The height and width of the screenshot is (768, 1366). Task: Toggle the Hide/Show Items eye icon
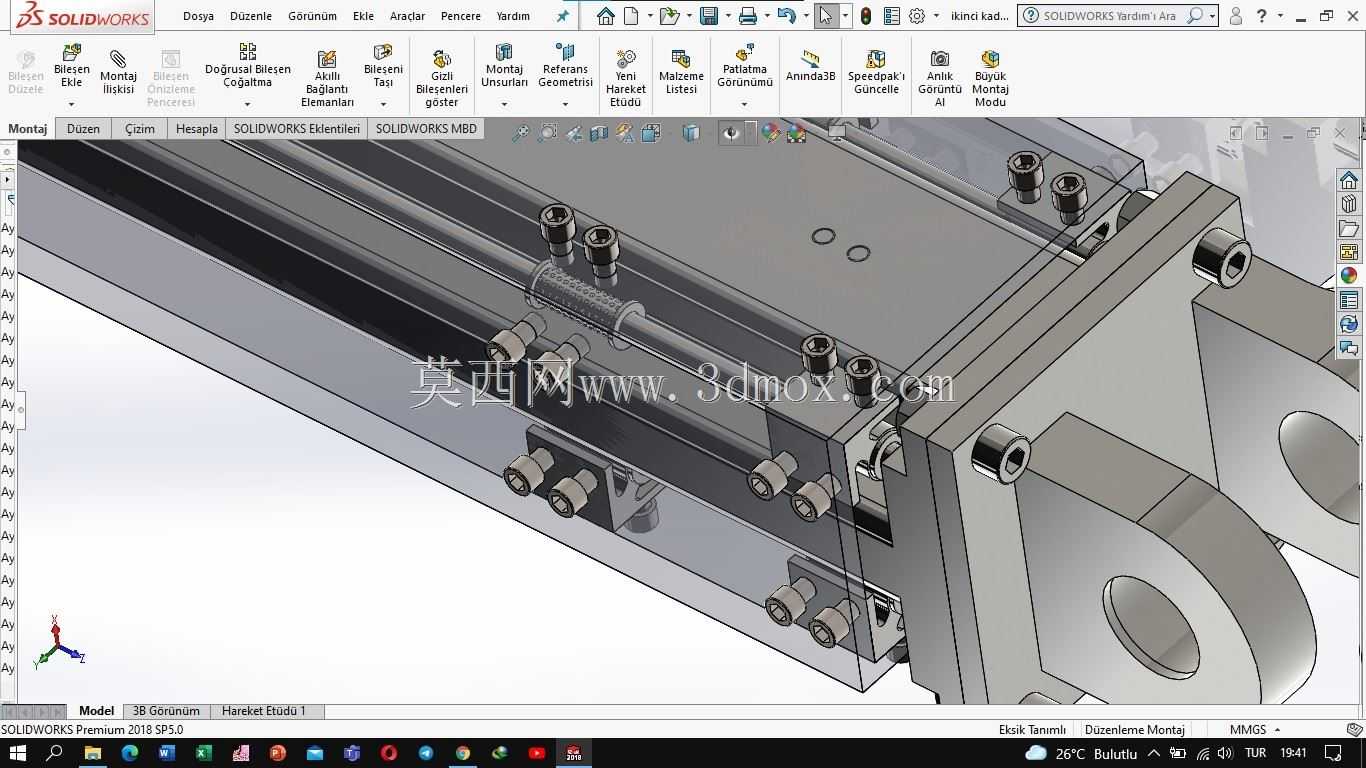pyautogui.click(x=732, y=133)
